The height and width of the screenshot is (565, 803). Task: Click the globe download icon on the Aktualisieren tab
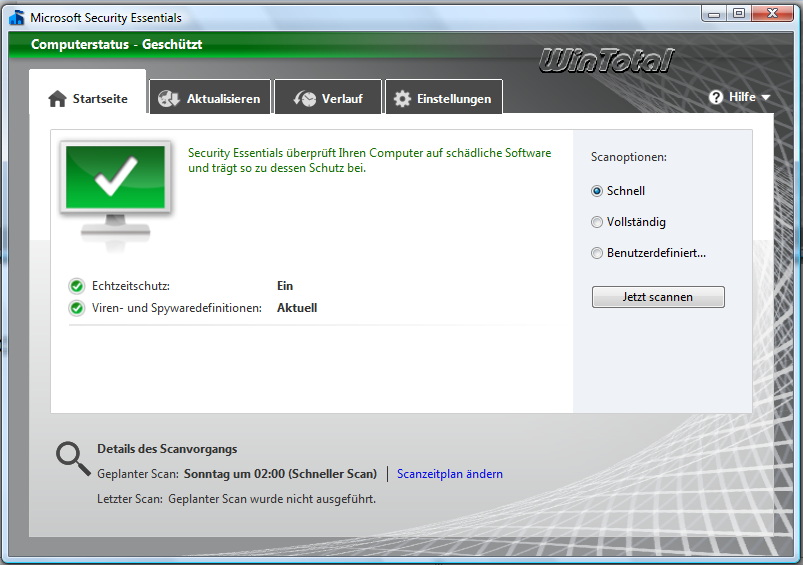168,98
